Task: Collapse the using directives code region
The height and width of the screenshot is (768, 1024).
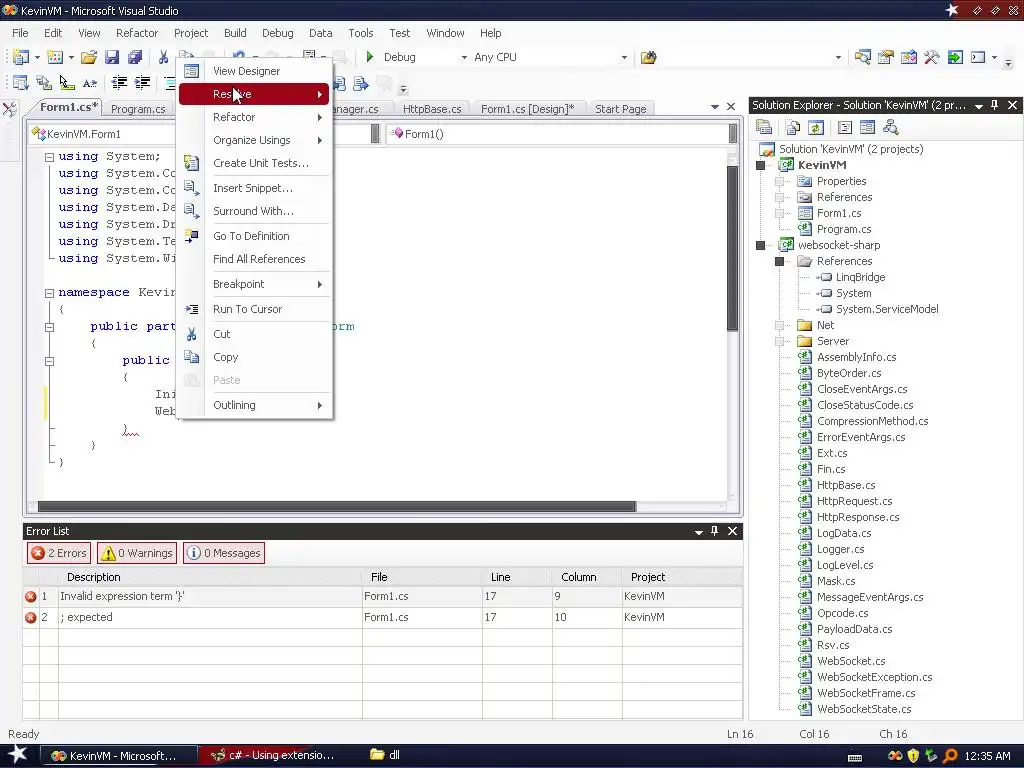Action: pyautogui.click(x=49, y=157)
